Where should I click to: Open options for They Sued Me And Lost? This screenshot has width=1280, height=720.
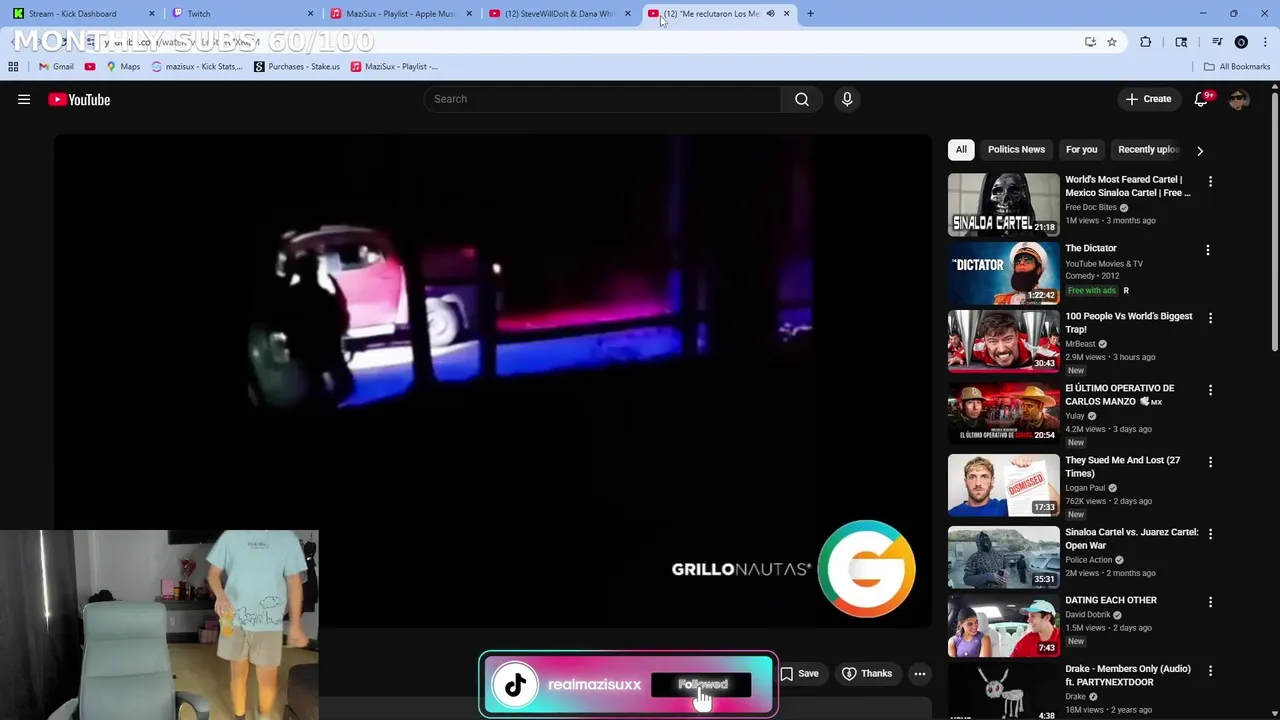(1210, 462)
